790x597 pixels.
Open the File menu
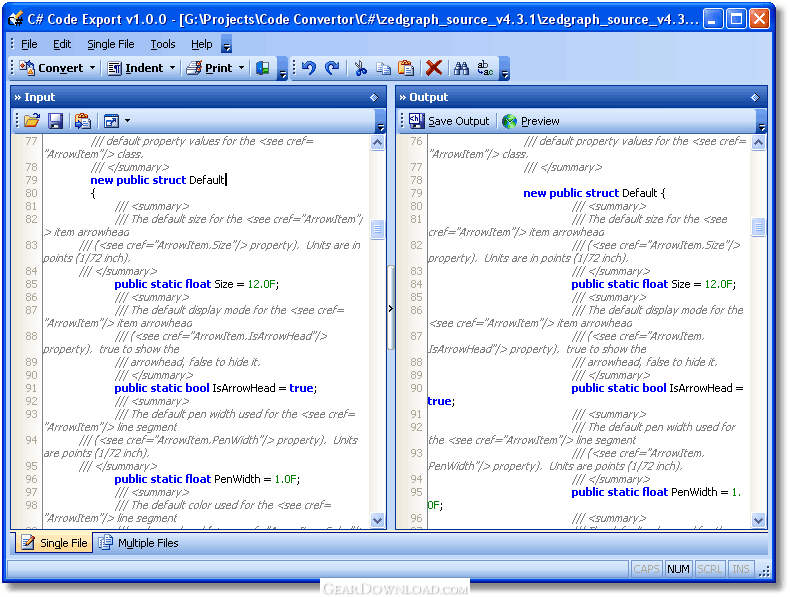(29, 44)
